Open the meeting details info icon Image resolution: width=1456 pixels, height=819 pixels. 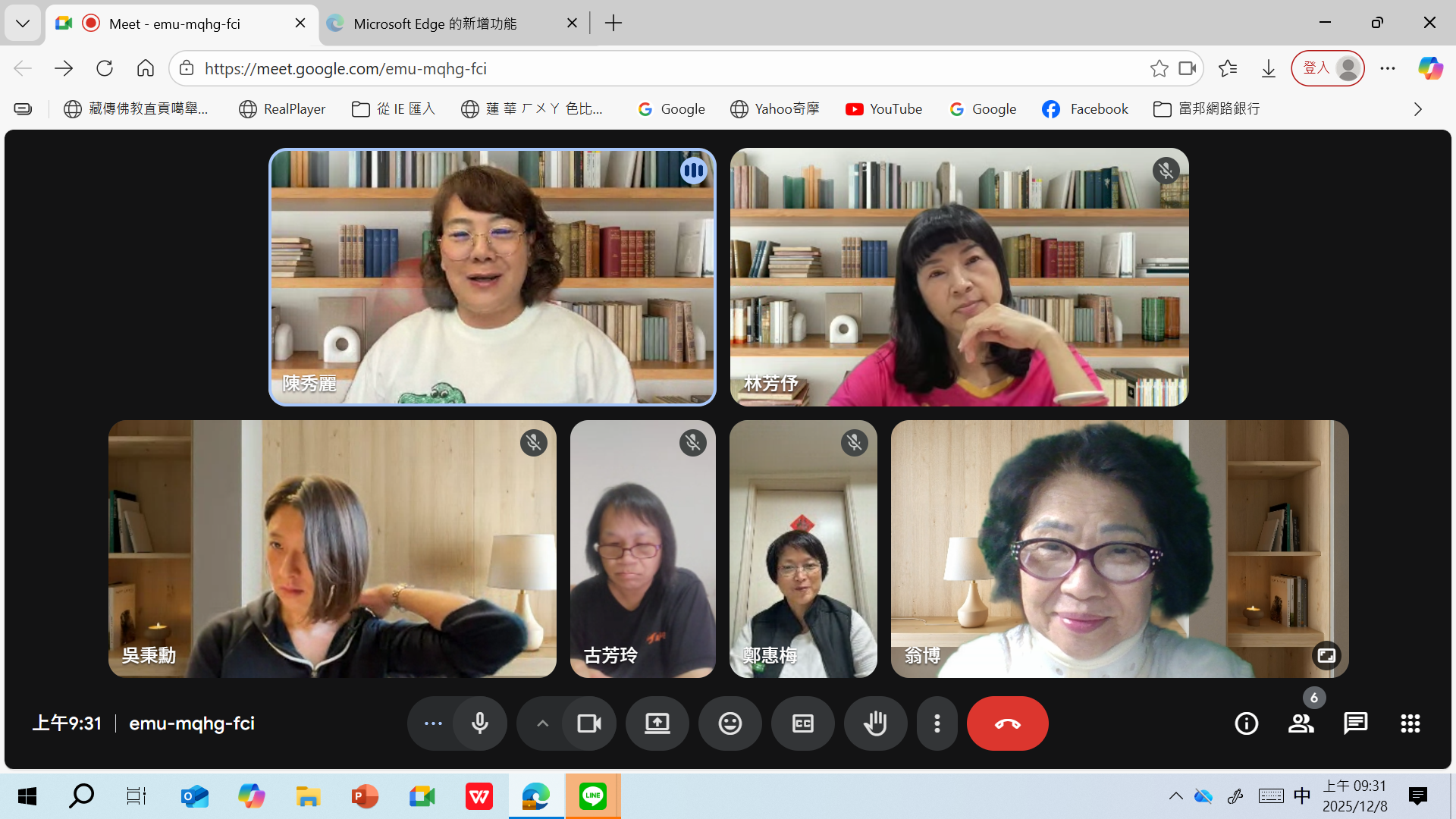click(1246, 723)
